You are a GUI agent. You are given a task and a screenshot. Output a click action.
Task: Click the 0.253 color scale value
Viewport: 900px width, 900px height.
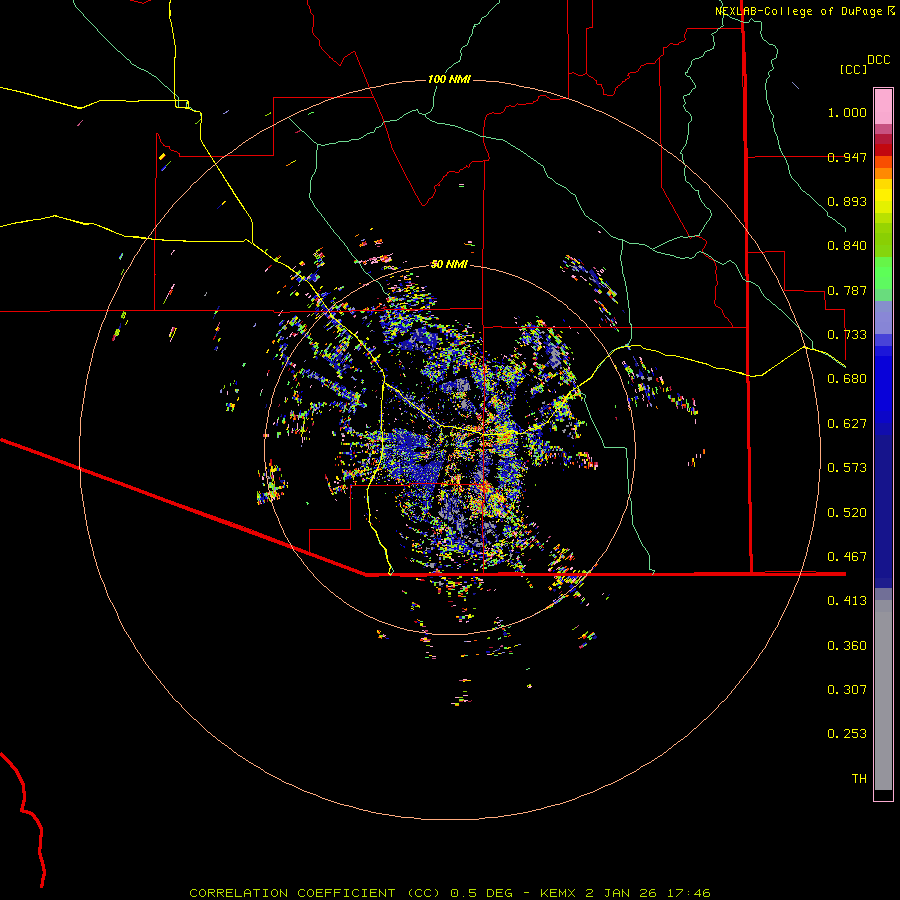click(847, 734)
